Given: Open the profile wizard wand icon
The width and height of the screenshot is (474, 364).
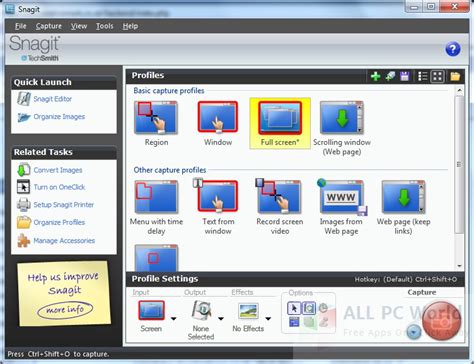Looking at the screenshot, I should [390, 76].
